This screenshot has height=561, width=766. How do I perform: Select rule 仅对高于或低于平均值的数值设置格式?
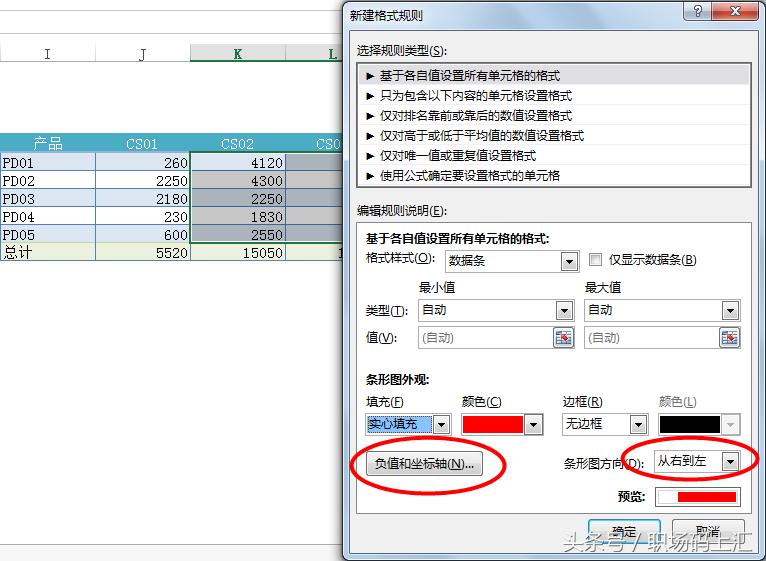coord(554,136)
